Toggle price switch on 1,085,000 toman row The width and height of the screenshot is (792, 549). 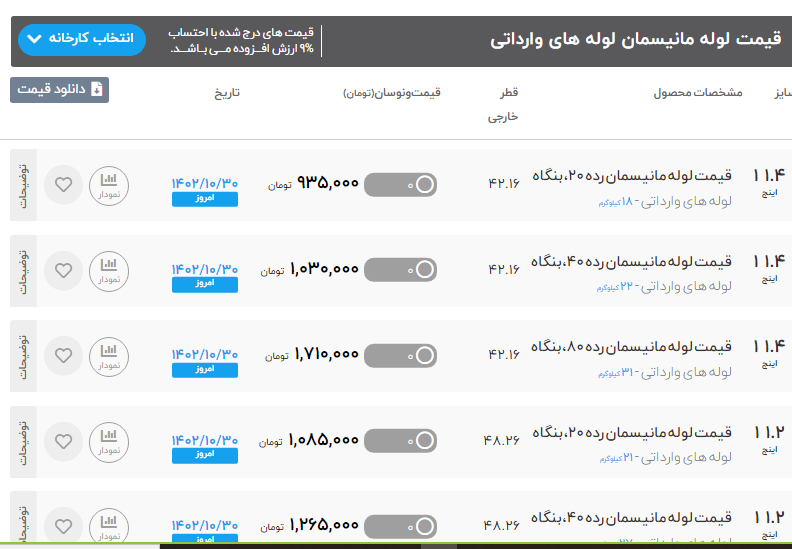click(400, 440)
